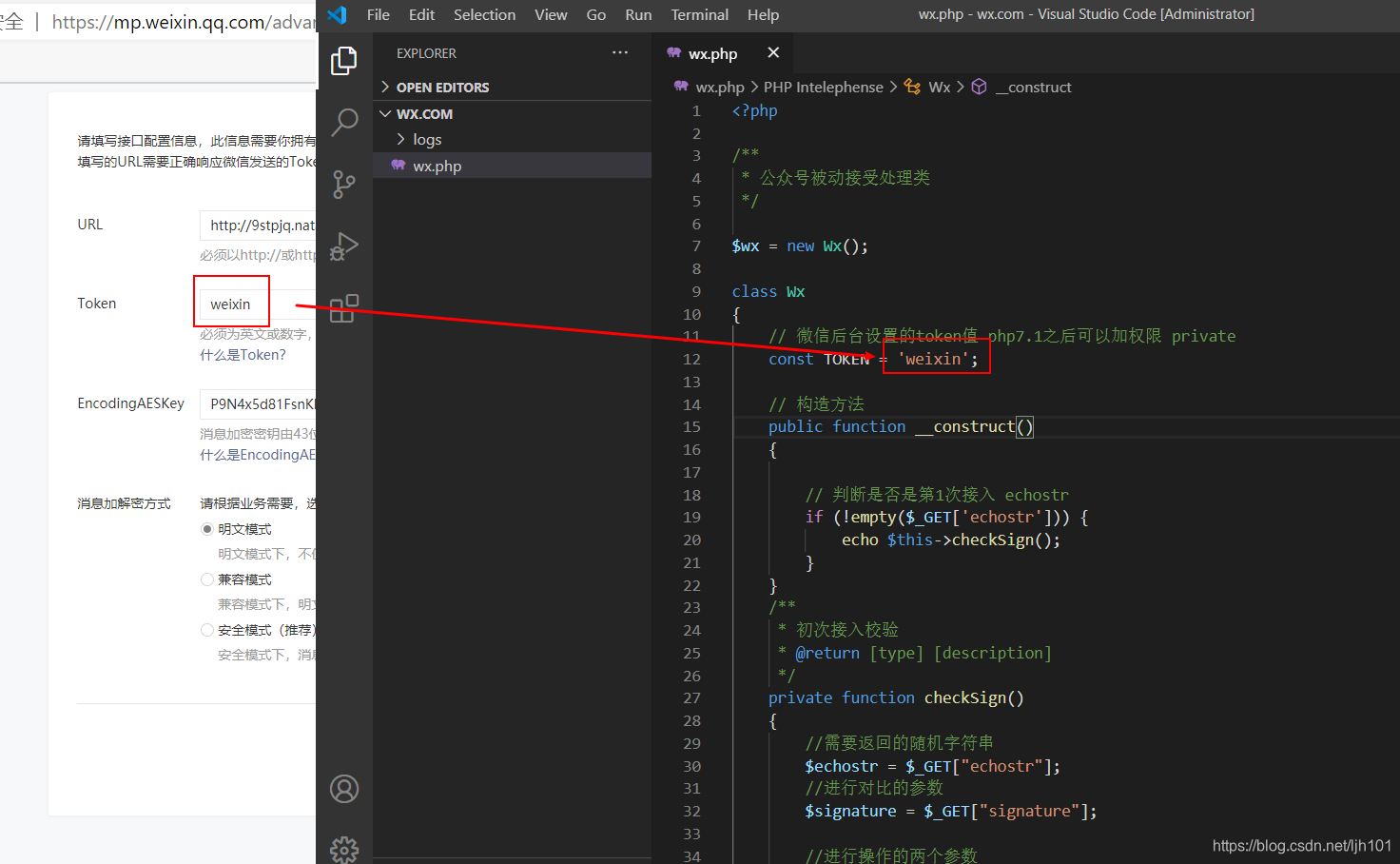
Task: Click the @return annotation on line 25
Action: 827,653
